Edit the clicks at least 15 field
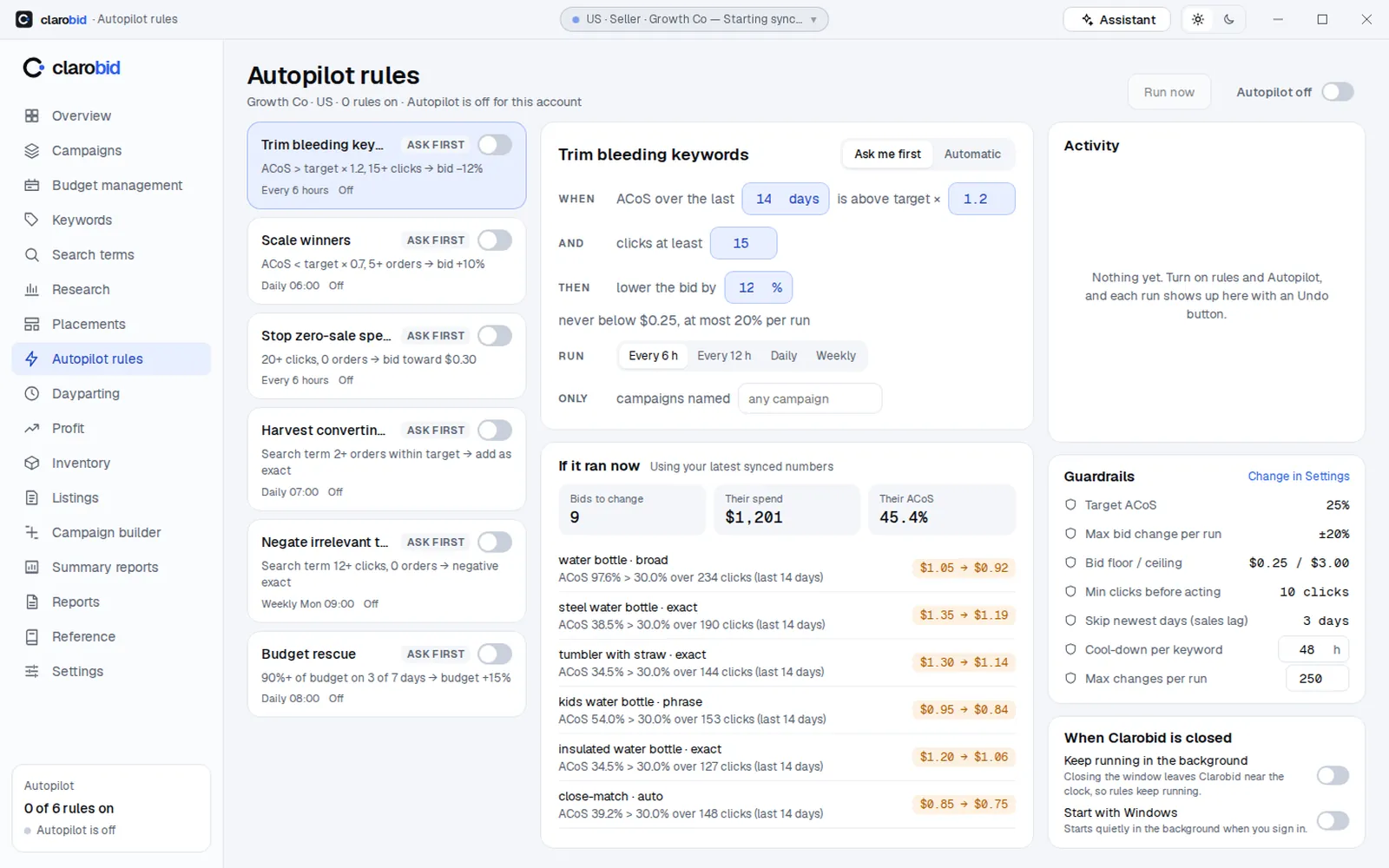Image resolution: width=1389 pixels, height=868 pixels. (x=744, y=243)
